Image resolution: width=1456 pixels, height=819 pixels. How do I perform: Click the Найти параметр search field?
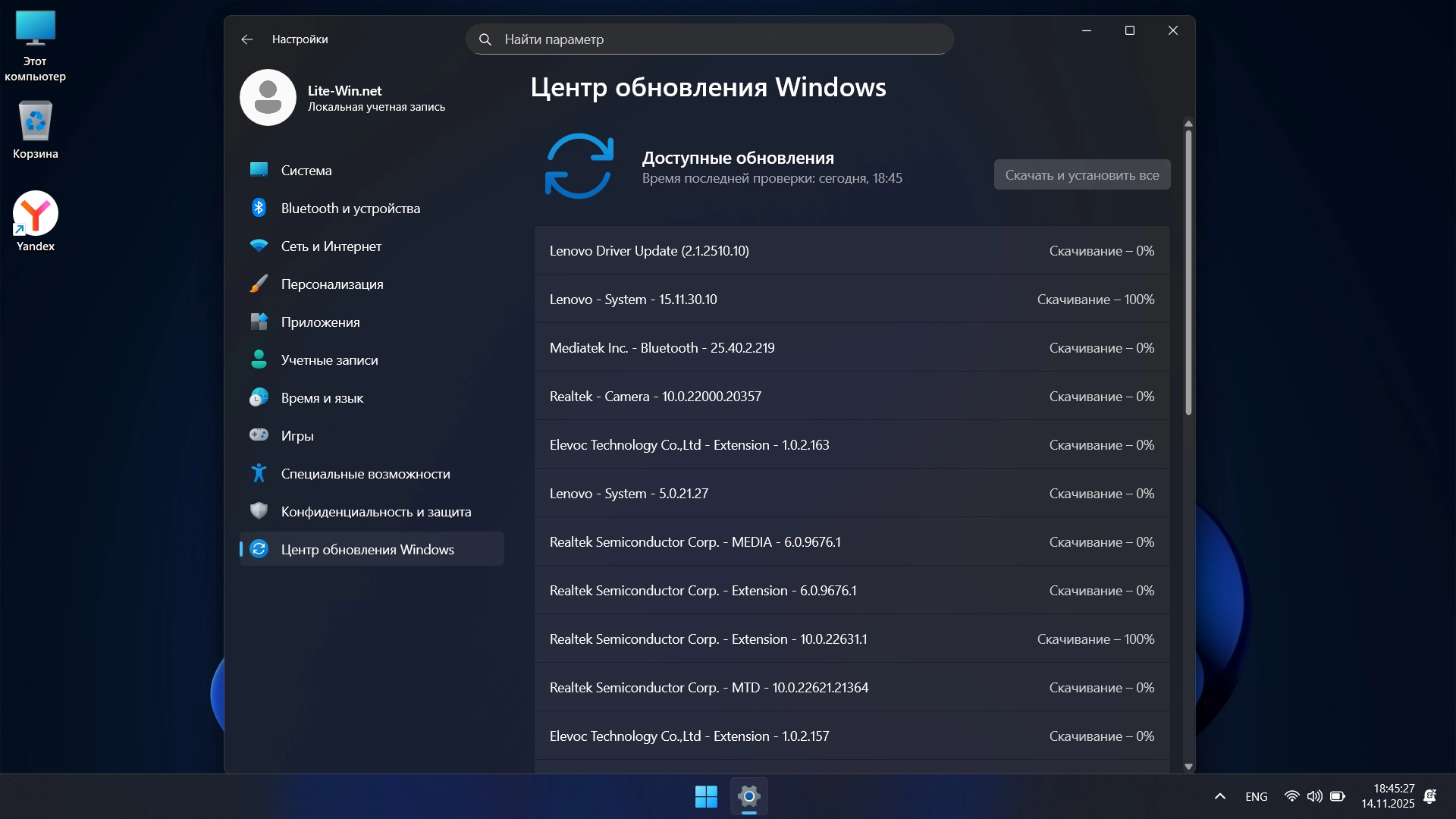(x=709, y=39)
